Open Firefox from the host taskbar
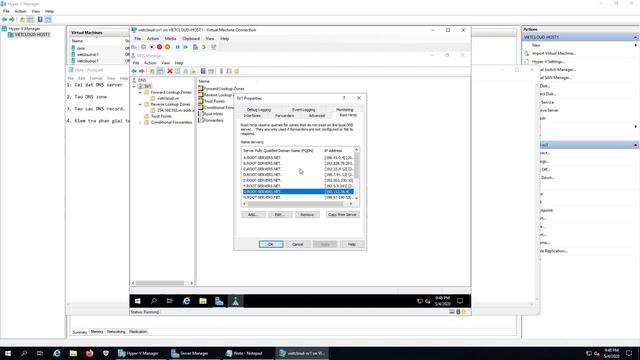 tap(89, 353)
